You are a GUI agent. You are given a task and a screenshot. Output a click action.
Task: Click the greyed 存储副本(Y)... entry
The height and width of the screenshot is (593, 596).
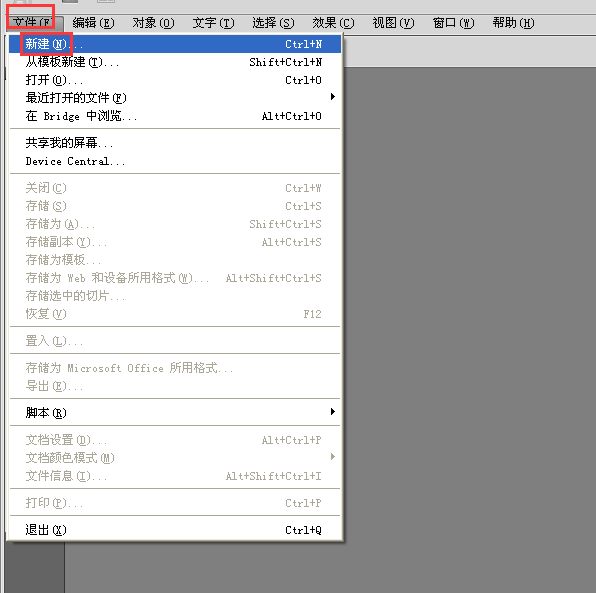pyautogui.click(x=175, y=242)
